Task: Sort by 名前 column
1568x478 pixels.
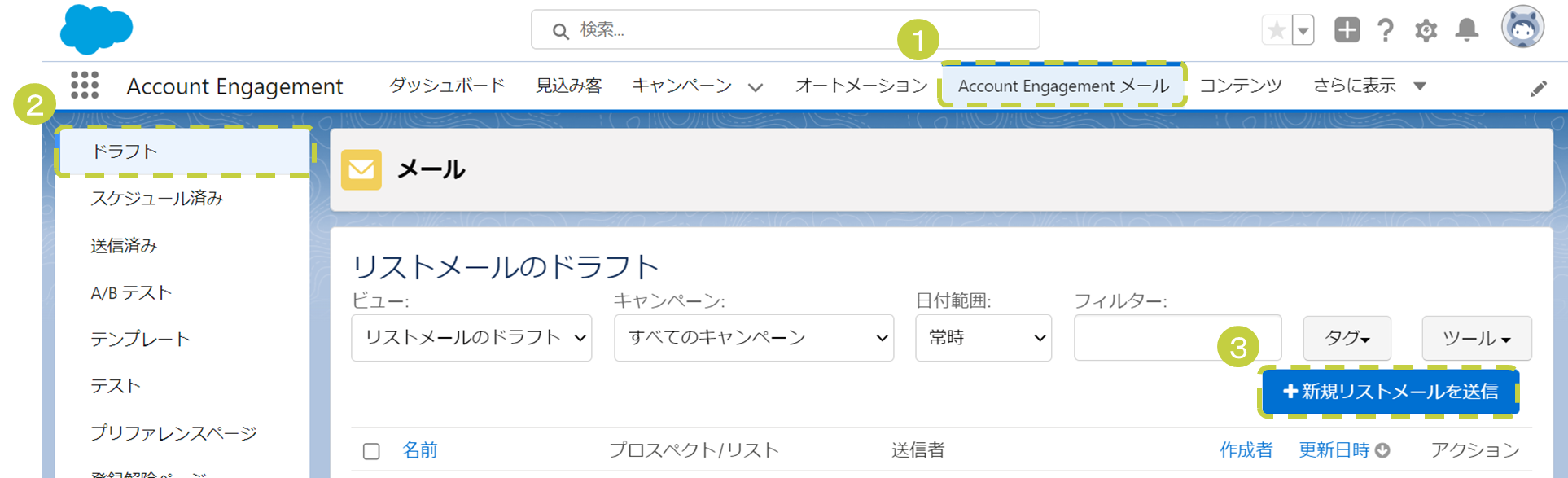Action: (x=420, y=450)
